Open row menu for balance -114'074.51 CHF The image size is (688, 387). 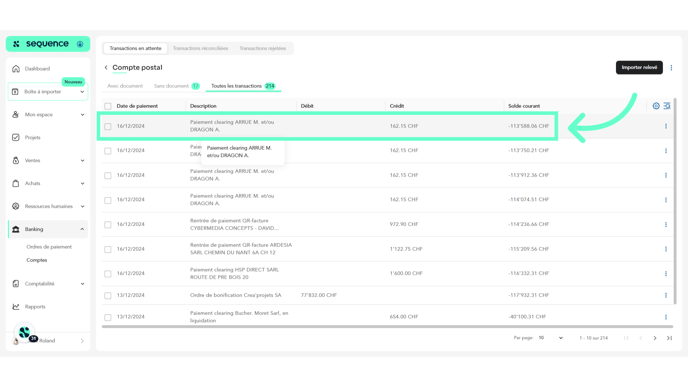(666, 200)
